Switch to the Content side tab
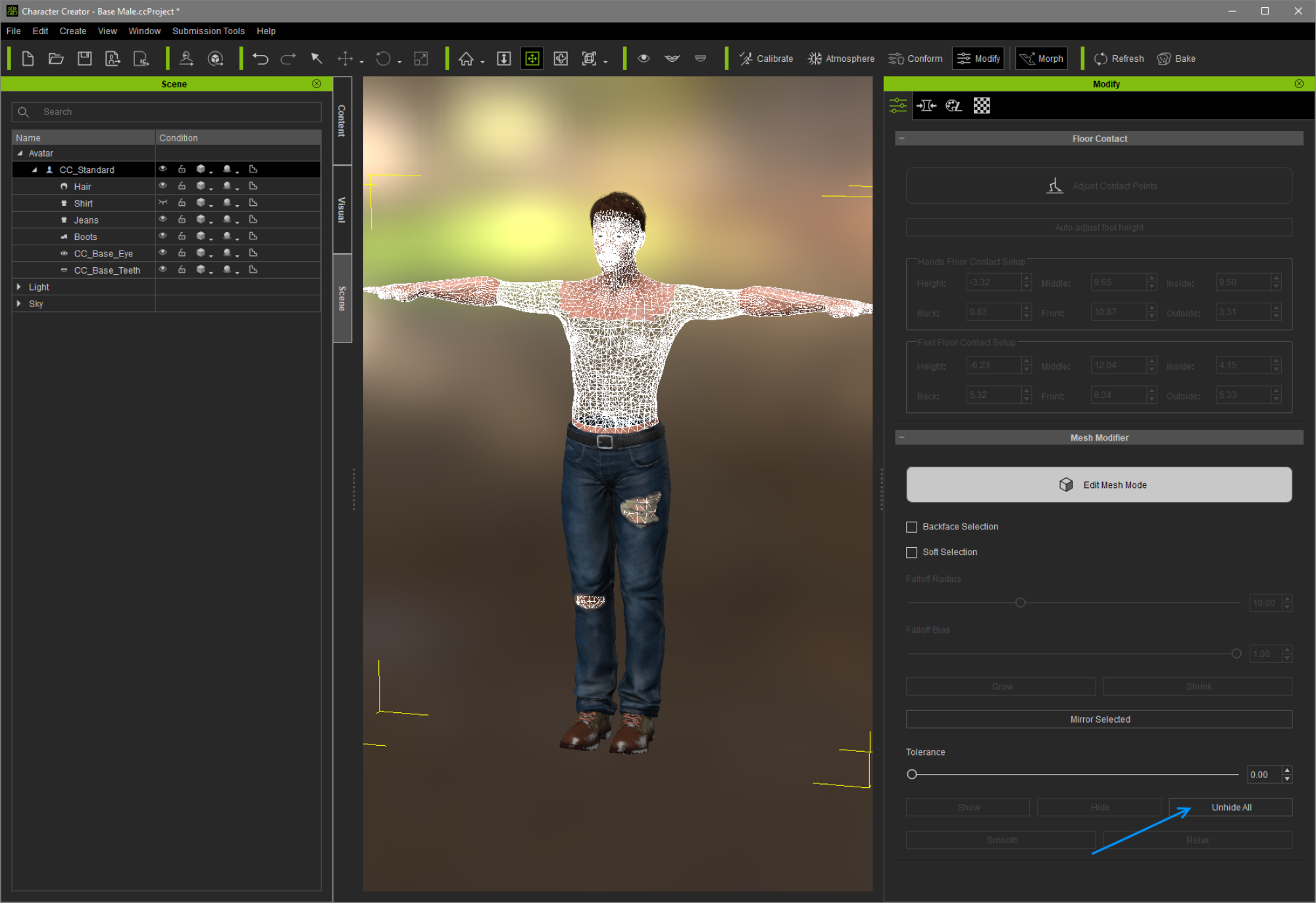 coord(342,120)
